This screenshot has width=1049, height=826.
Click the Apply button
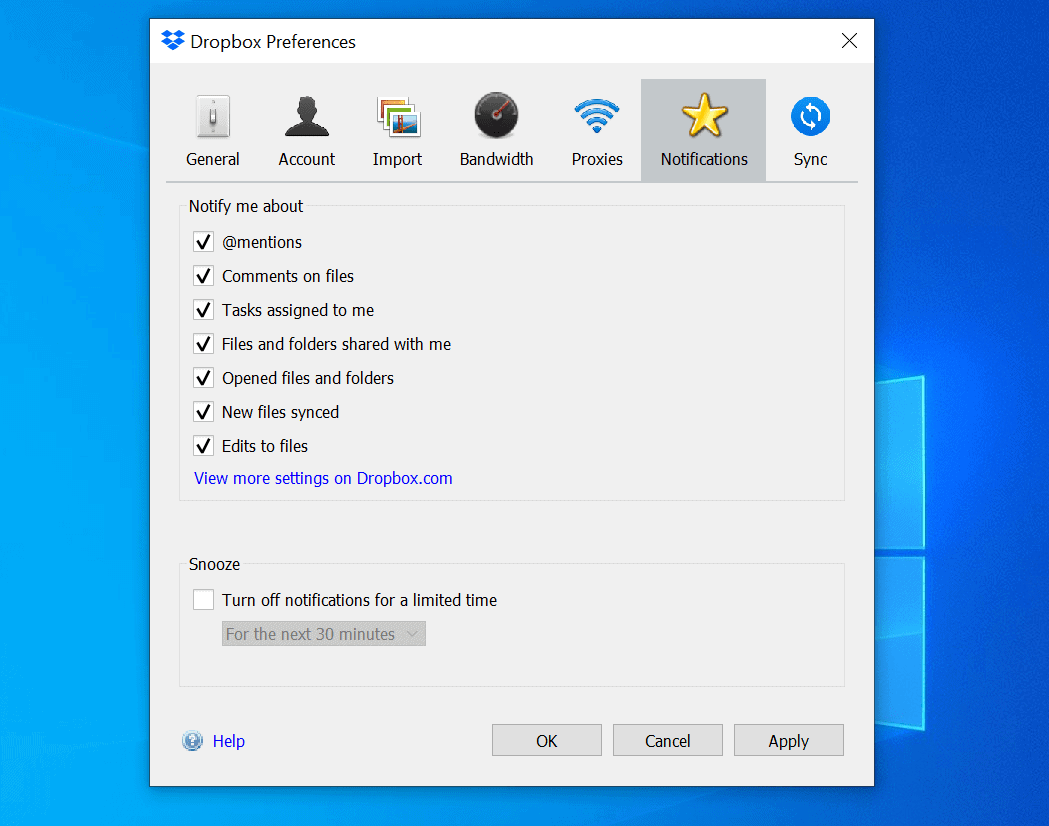pyautogui.click(x=789, y=740)
